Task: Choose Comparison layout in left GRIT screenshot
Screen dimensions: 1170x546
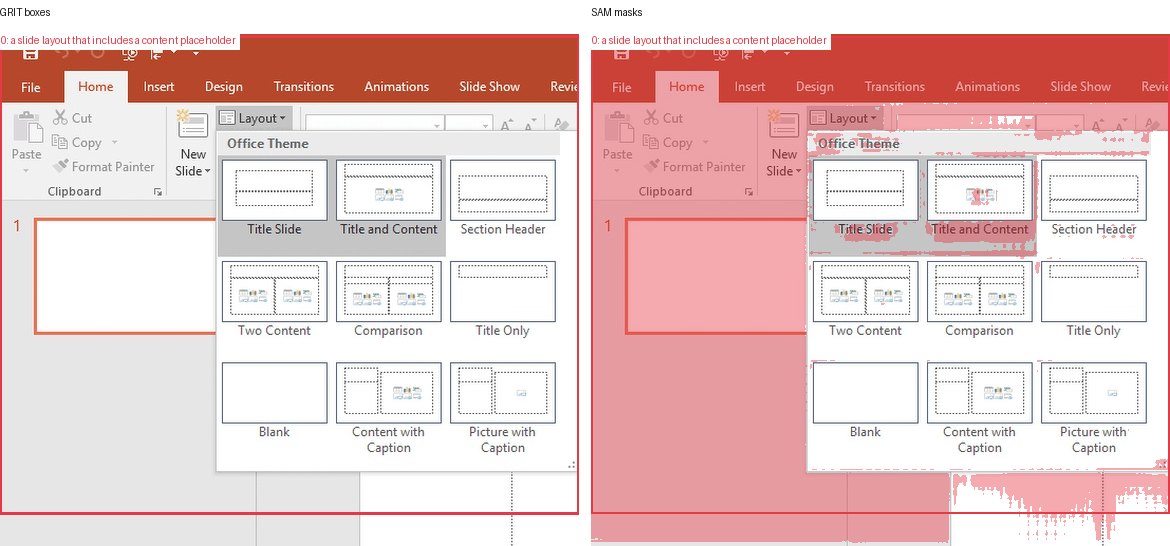Action: 389,300
